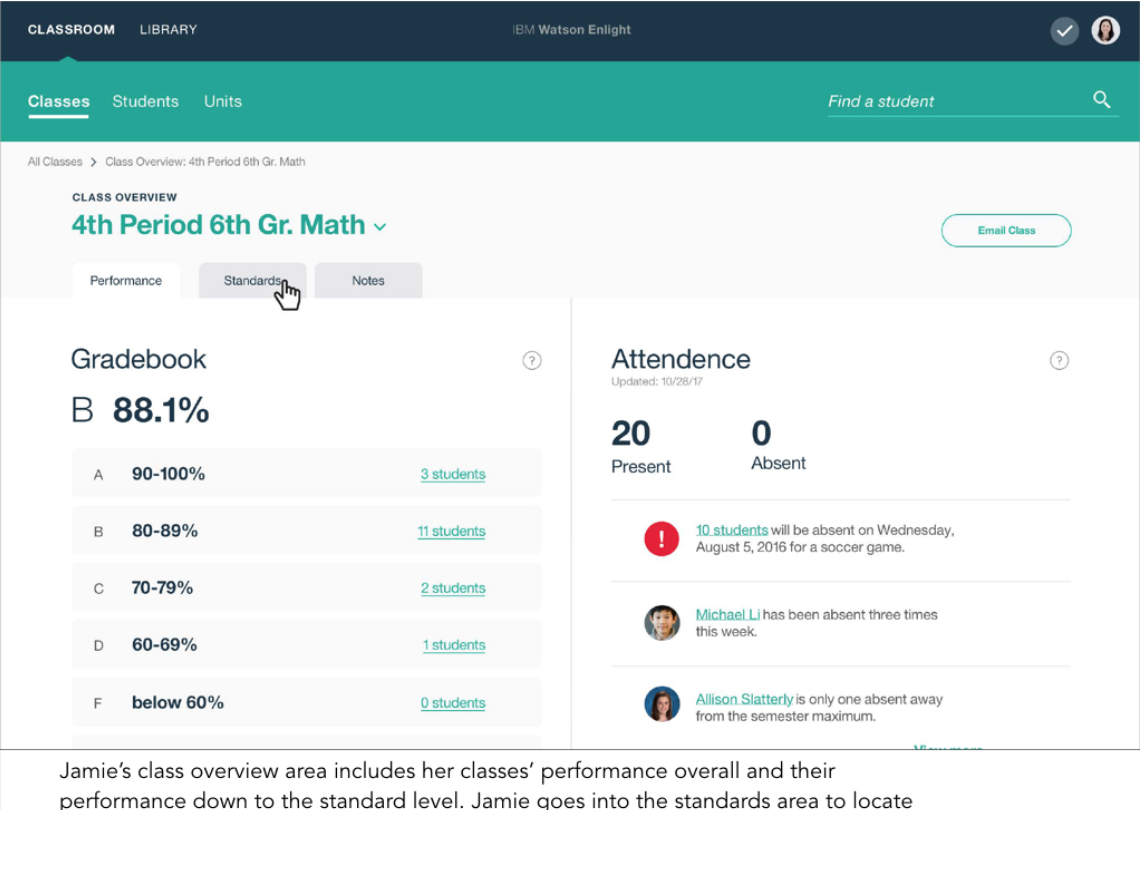Click the below 60% grade range row

point(306,702)
